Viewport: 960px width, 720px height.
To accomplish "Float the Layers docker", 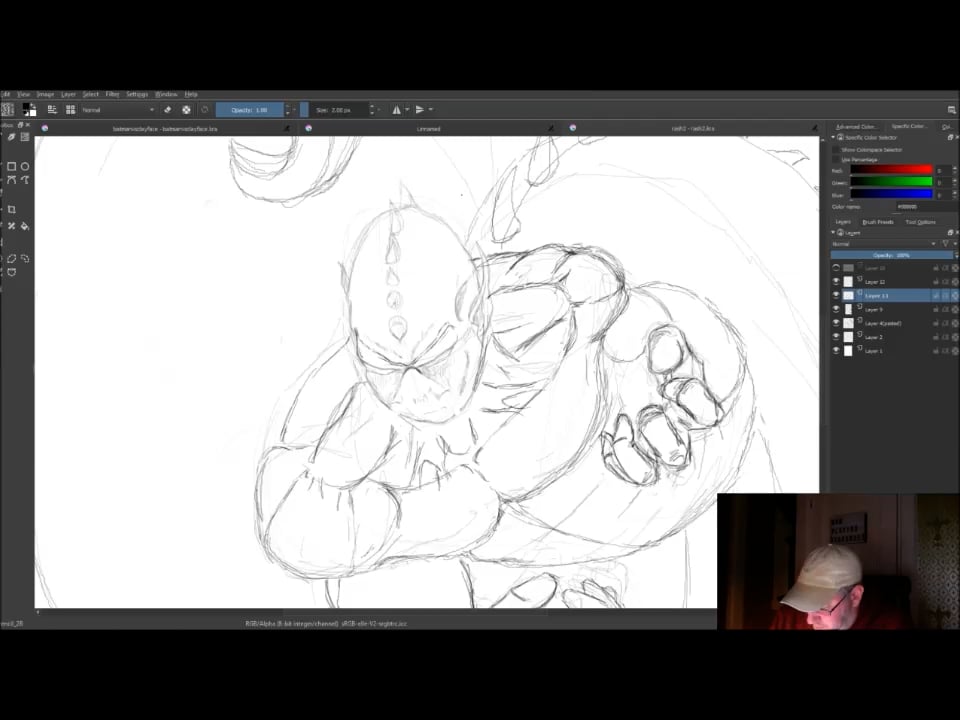I will coord(950,233).
